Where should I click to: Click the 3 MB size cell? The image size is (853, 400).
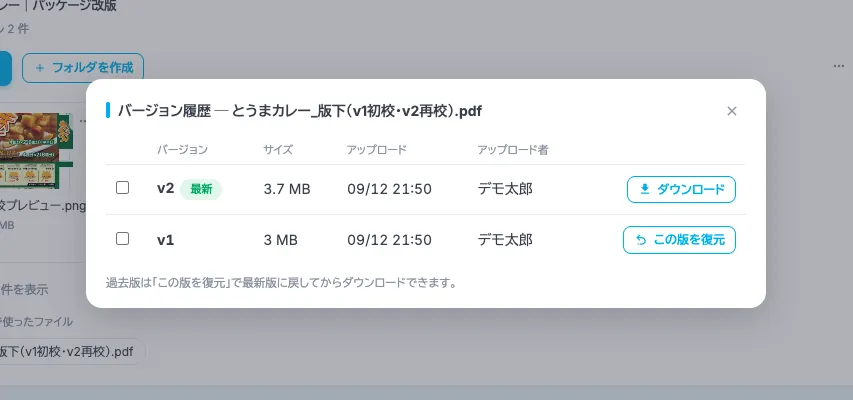click(280, 240)
